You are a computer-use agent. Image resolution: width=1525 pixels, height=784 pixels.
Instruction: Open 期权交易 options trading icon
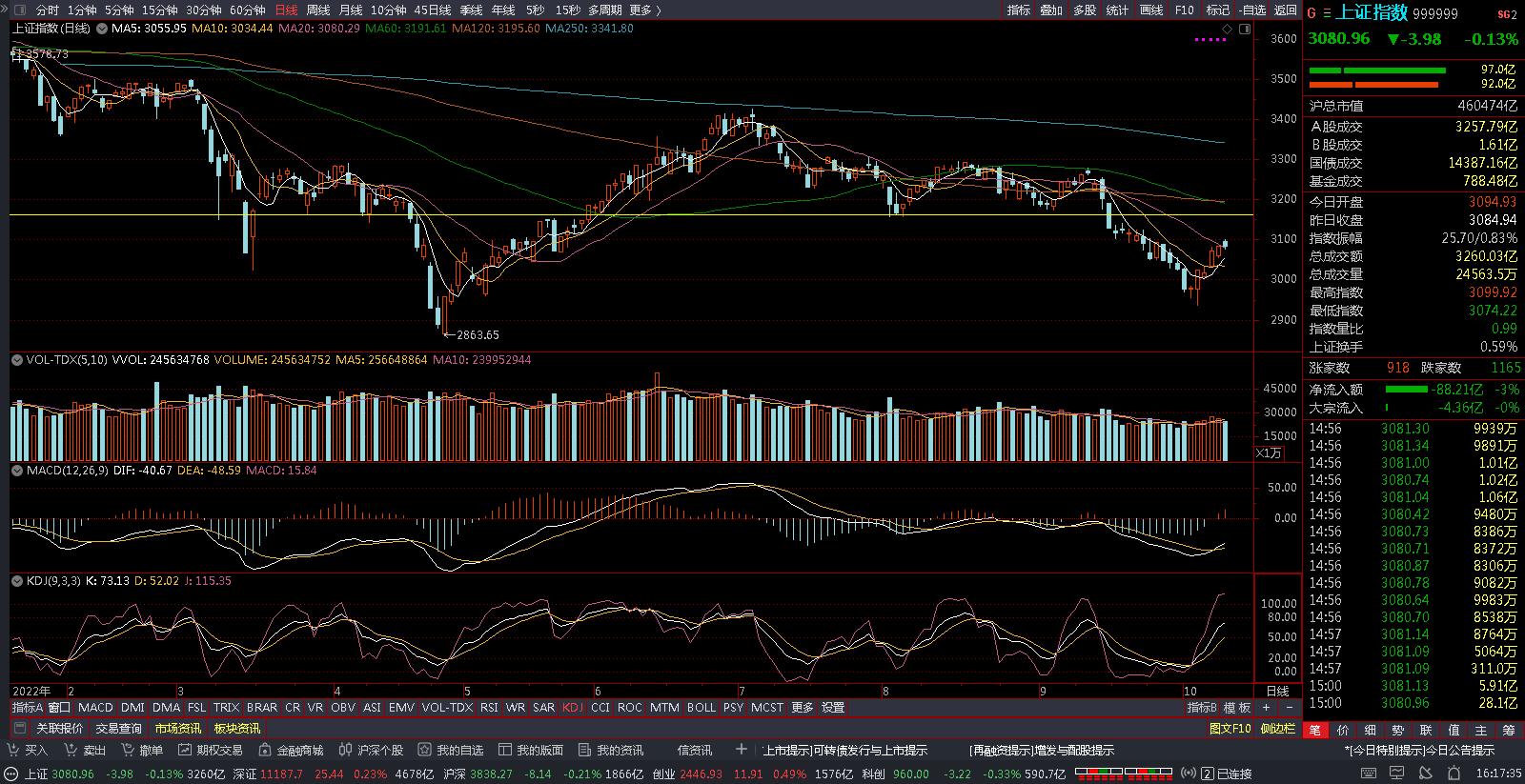pos(185,751)
